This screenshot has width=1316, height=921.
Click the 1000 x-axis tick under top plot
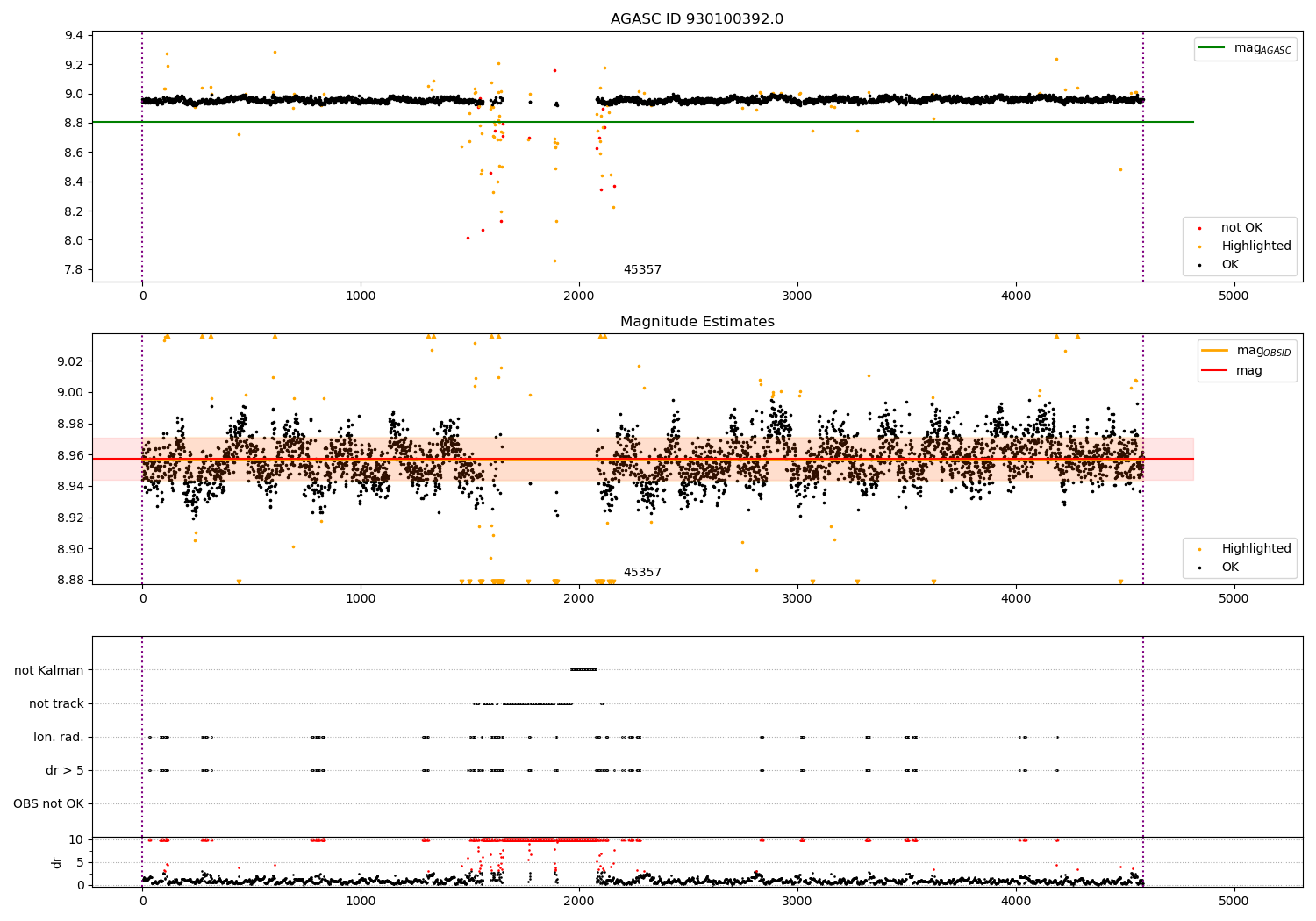[x=361, y=296]
